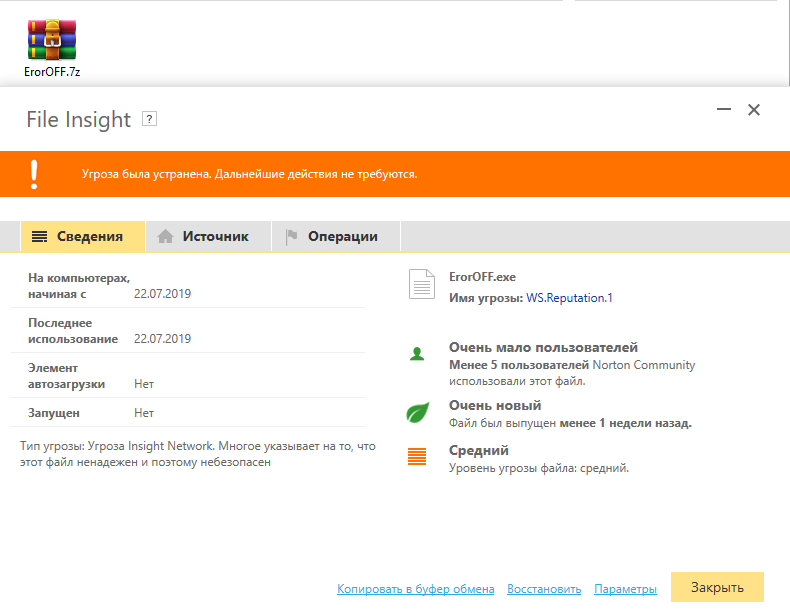Click the flag icon on the Операции tab
This screenshot has width=790, height=614.
(x=291, y=236)
